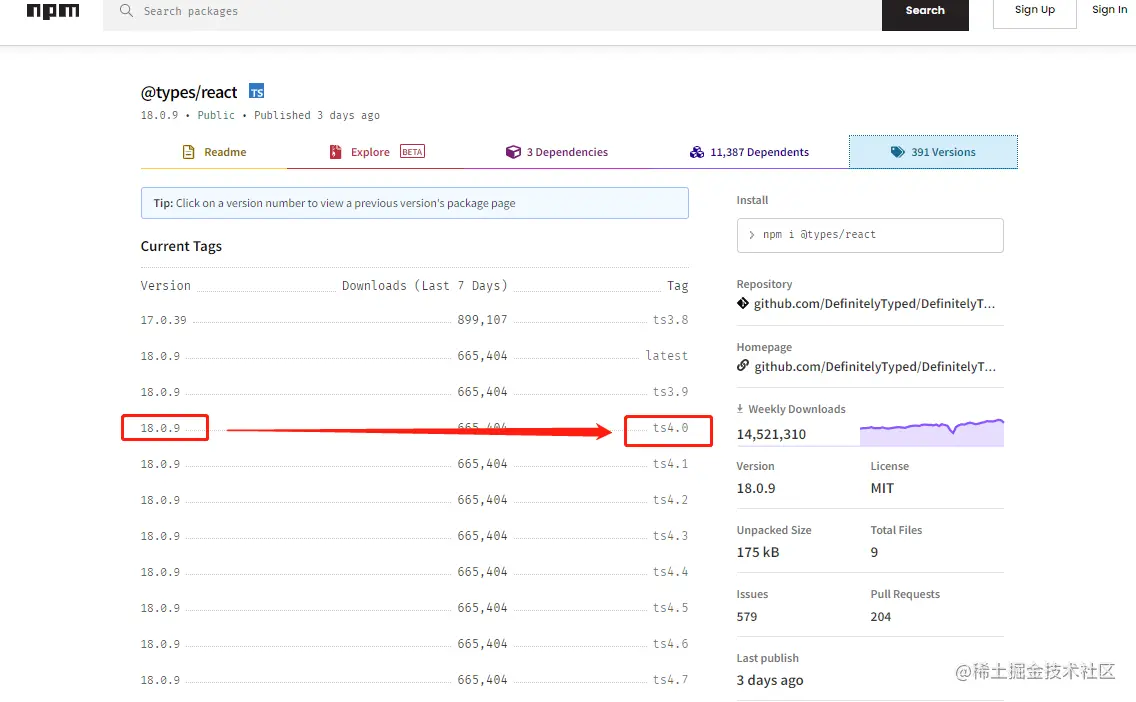The width and height of the screenshot is (1136, 702).
Task: Open the Repository github.com/DefinitelyTyped link
Action: [874, 304]
